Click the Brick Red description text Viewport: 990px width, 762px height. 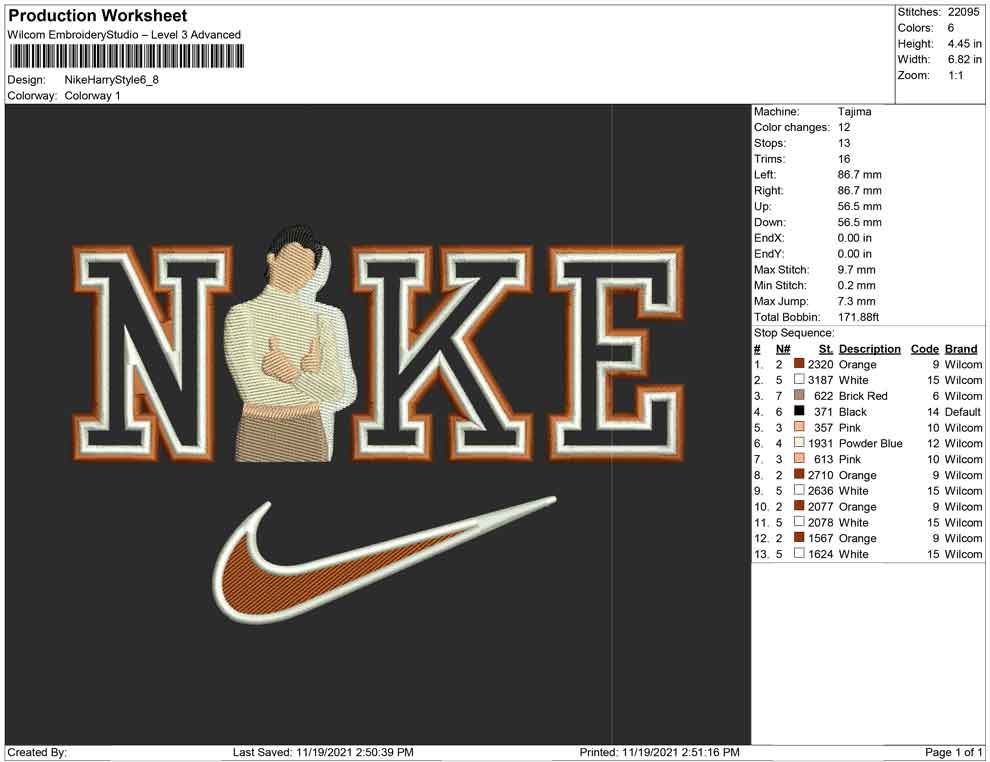coord(862,396)
